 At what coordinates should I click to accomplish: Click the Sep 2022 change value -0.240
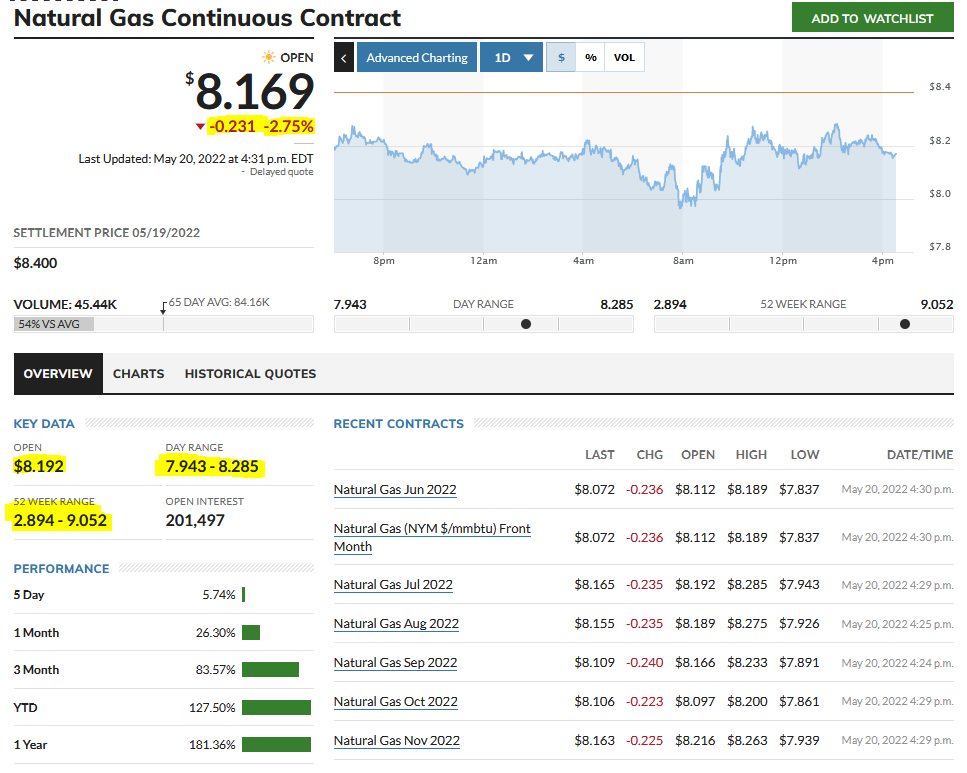click(644, 663)
